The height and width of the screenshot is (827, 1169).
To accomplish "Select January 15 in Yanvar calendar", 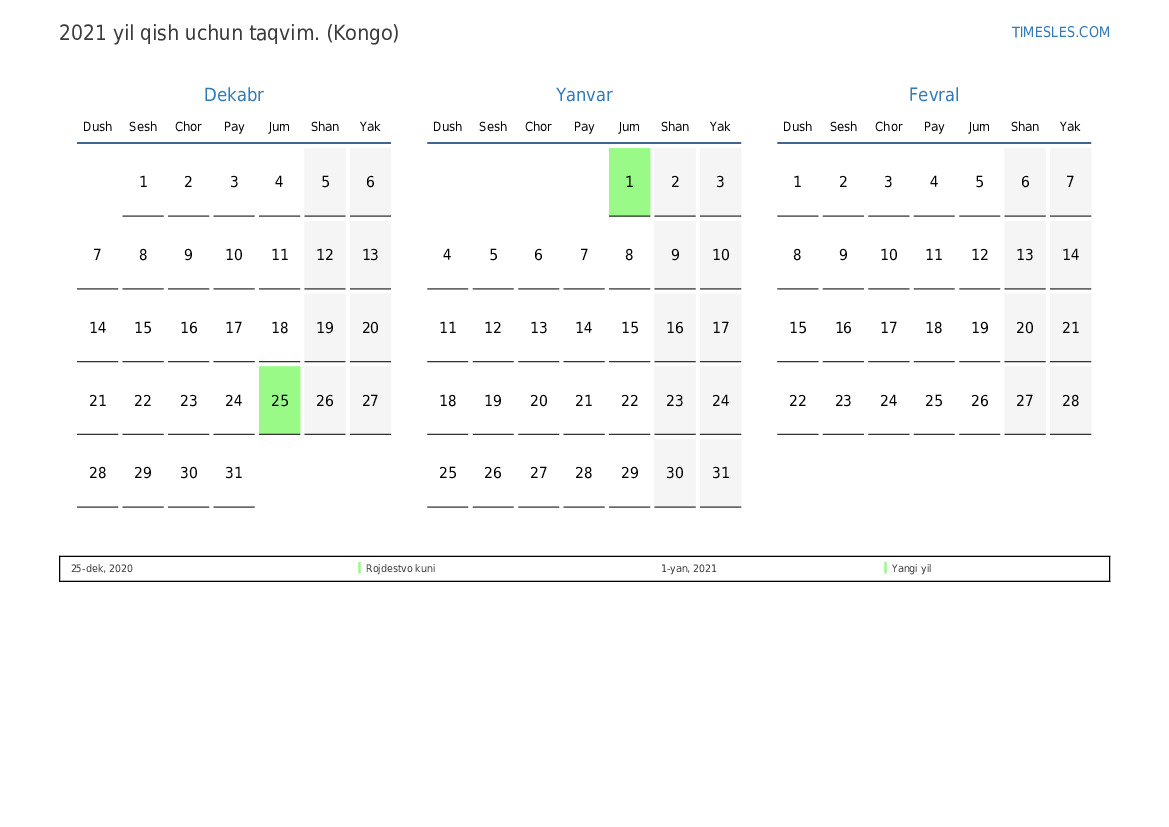I will pos(629,328).
